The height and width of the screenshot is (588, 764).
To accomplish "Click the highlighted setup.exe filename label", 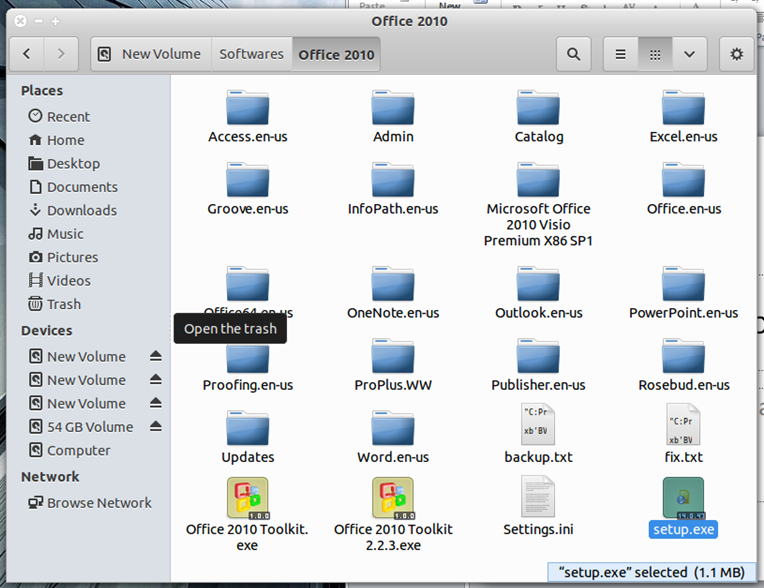I will (x=683, y=530).
